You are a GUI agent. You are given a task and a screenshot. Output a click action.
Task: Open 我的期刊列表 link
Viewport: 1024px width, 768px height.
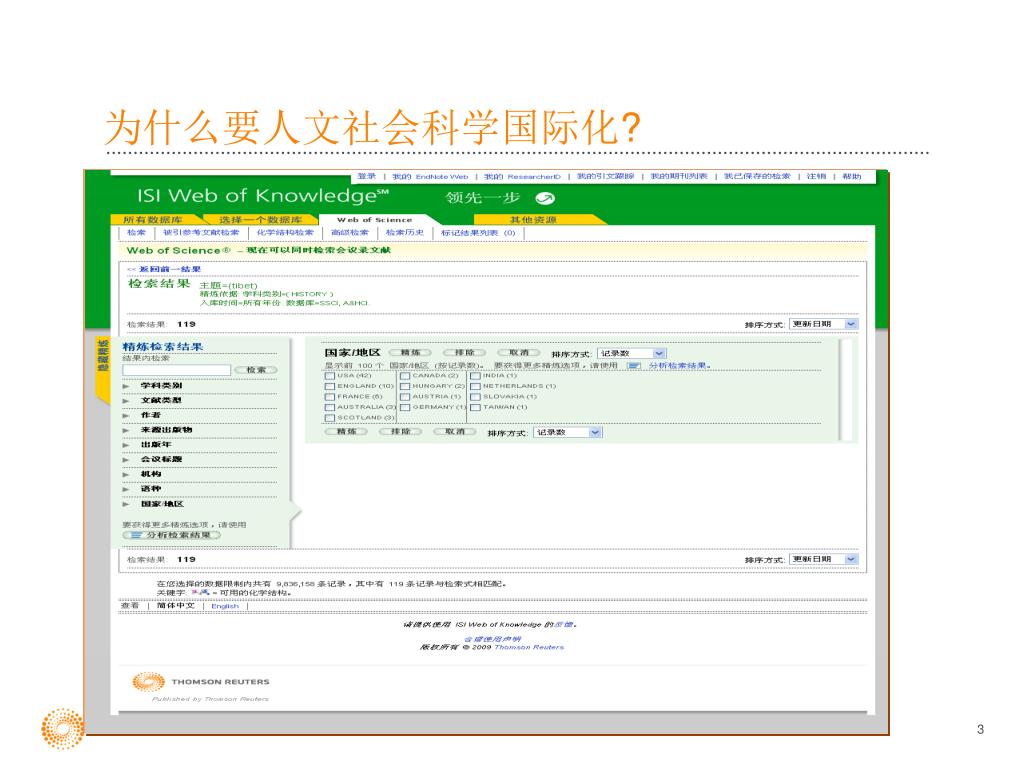679,176
